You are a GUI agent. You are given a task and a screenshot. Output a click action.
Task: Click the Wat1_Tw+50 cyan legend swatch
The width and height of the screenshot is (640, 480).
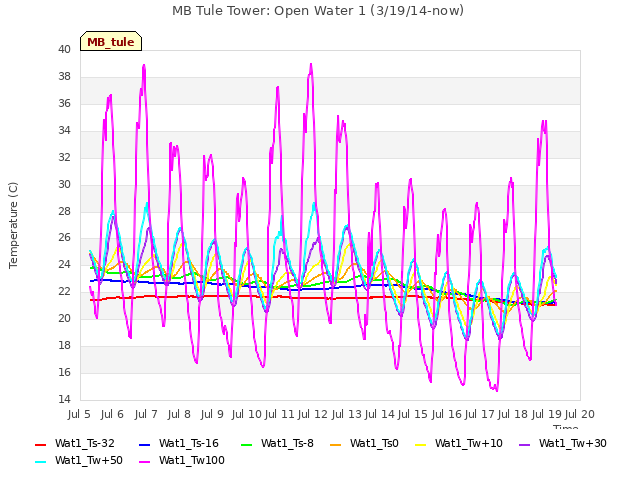point(40,462)
